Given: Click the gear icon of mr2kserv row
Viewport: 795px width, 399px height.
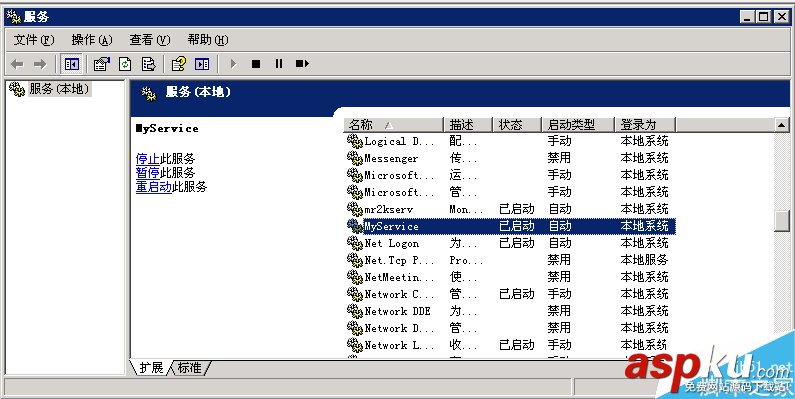Looking at the screenshot, I should coord(354,208).
